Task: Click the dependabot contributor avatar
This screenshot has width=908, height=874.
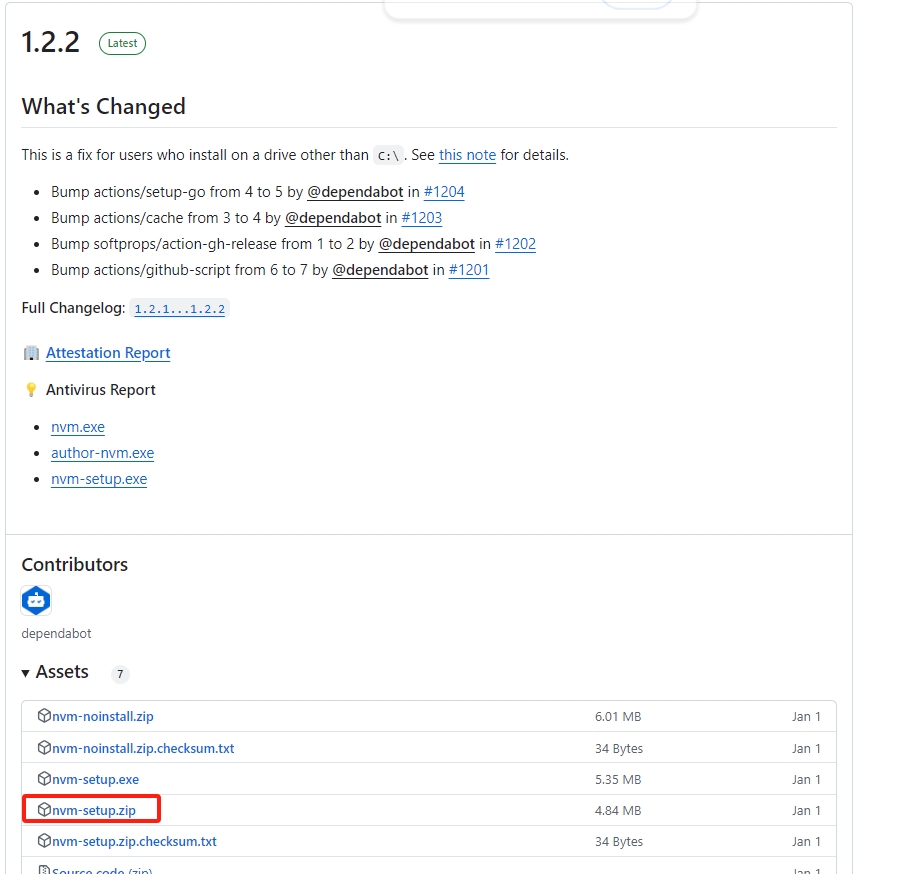Action: 36,601
